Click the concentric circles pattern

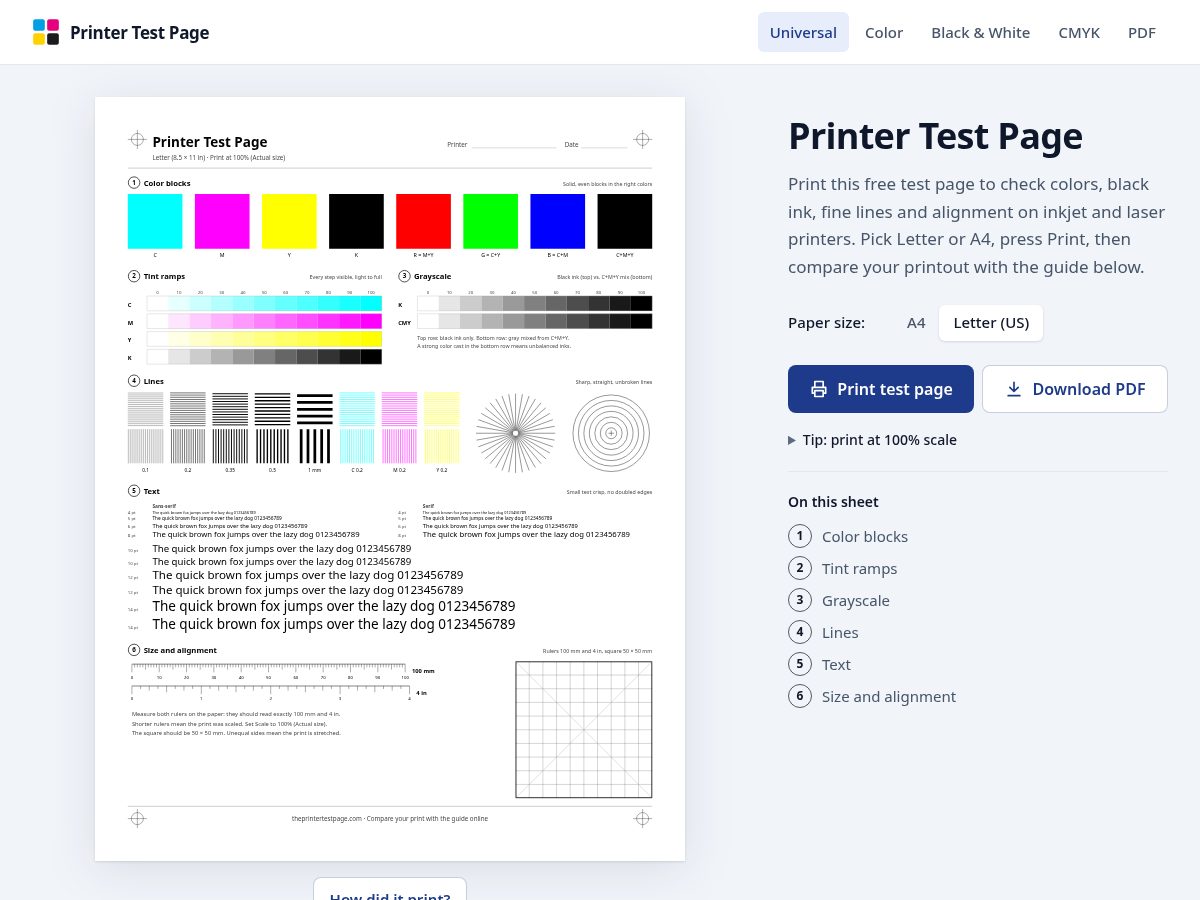[x=611, y=433]
